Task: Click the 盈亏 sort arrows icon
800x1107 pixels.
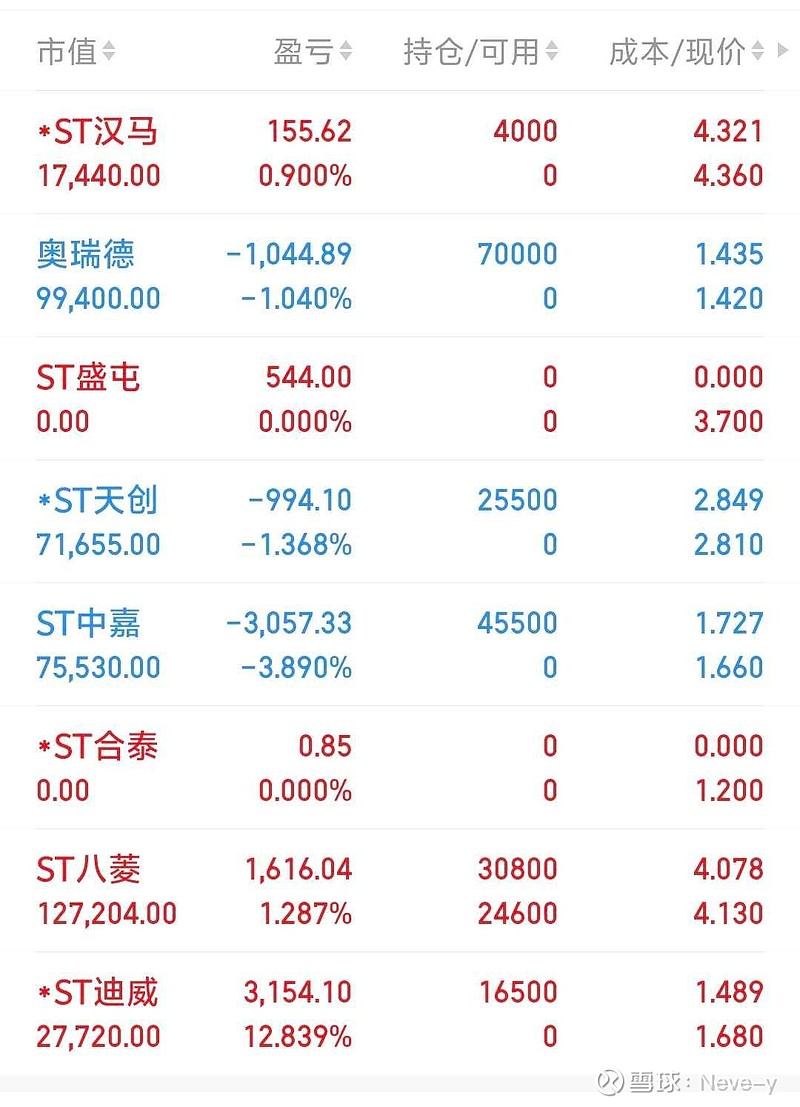Action: [346, 51]
